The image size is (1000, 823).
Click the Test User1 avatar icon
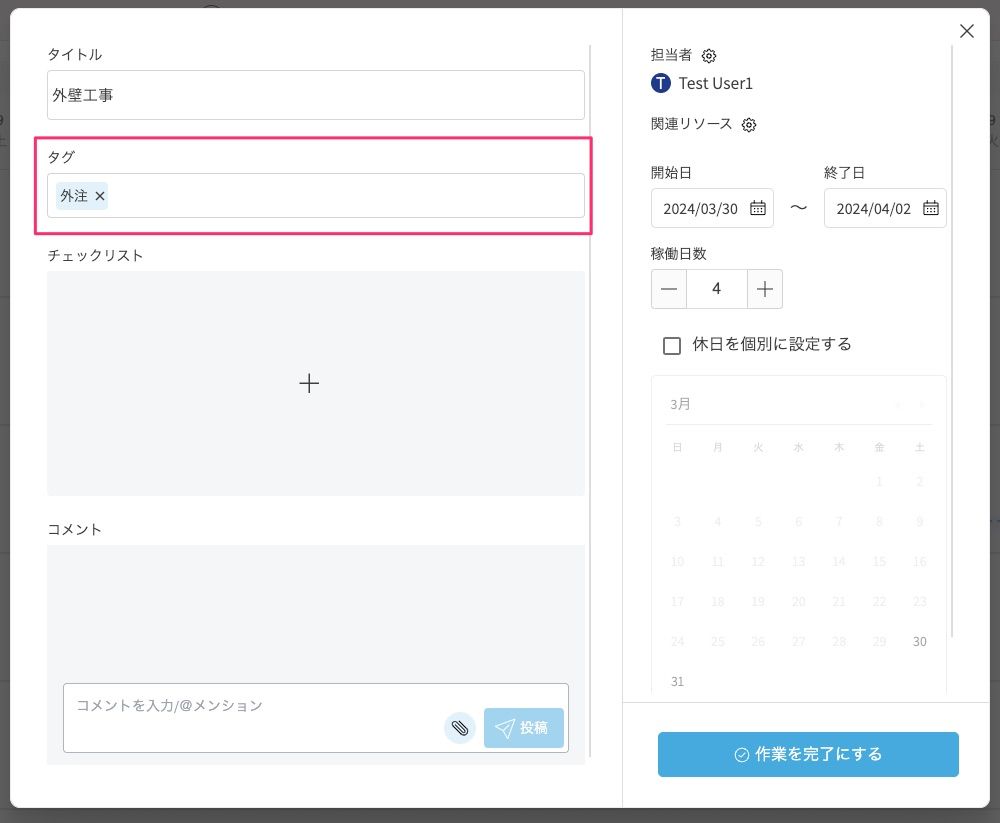click(x=660, y=83)
